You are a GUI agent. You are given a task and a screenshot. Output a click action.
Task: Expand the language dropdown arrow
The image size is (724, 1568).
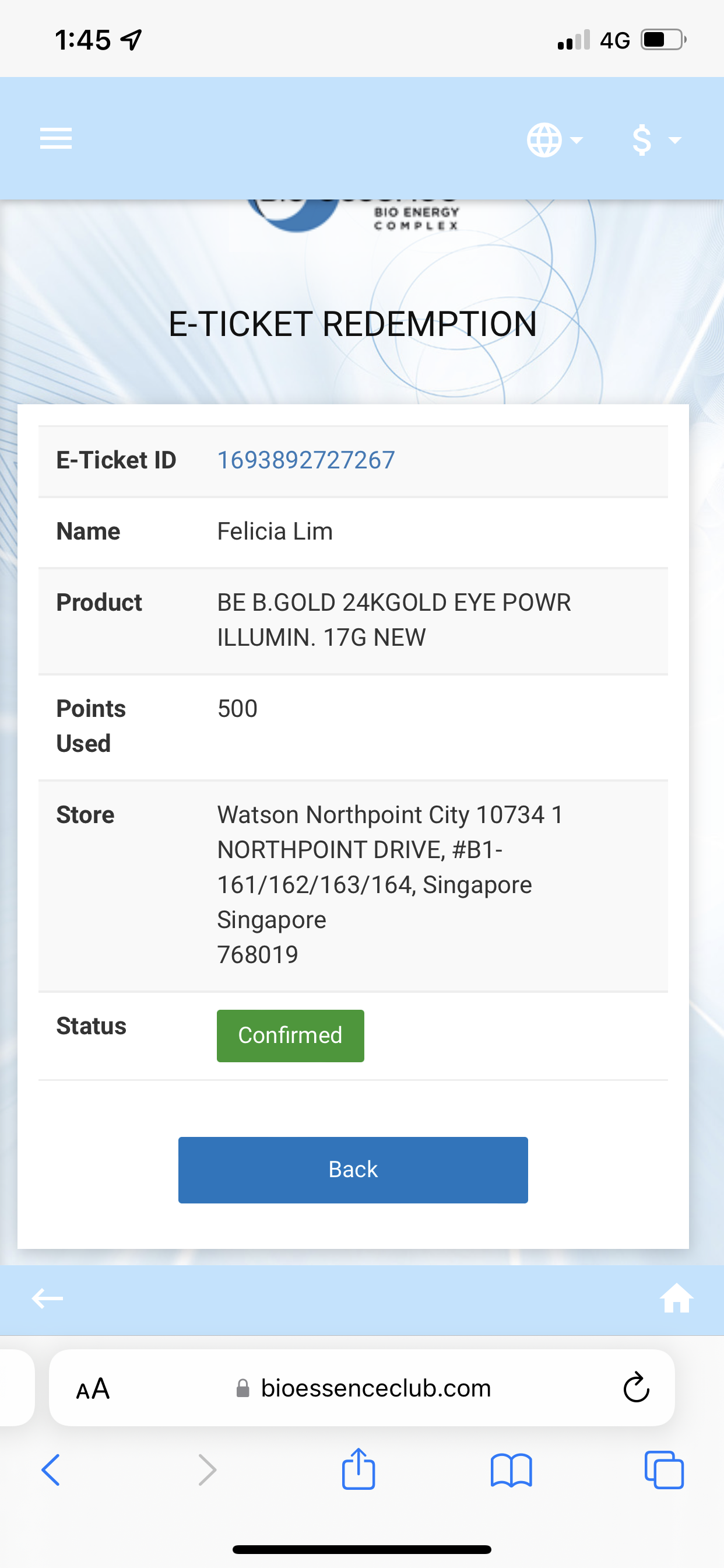click(x=576, y=140)
